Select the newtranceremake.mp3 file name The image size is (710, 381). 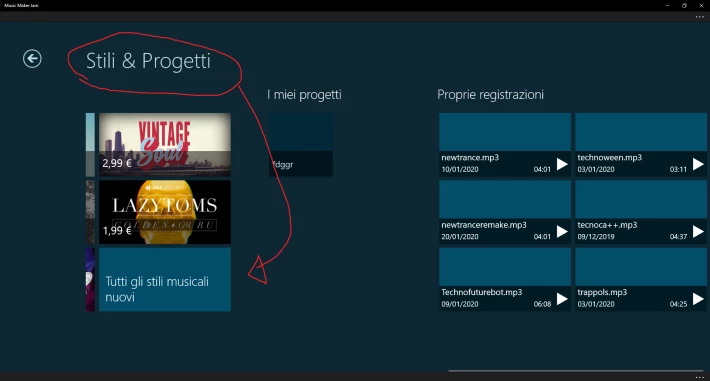[484, 225]
